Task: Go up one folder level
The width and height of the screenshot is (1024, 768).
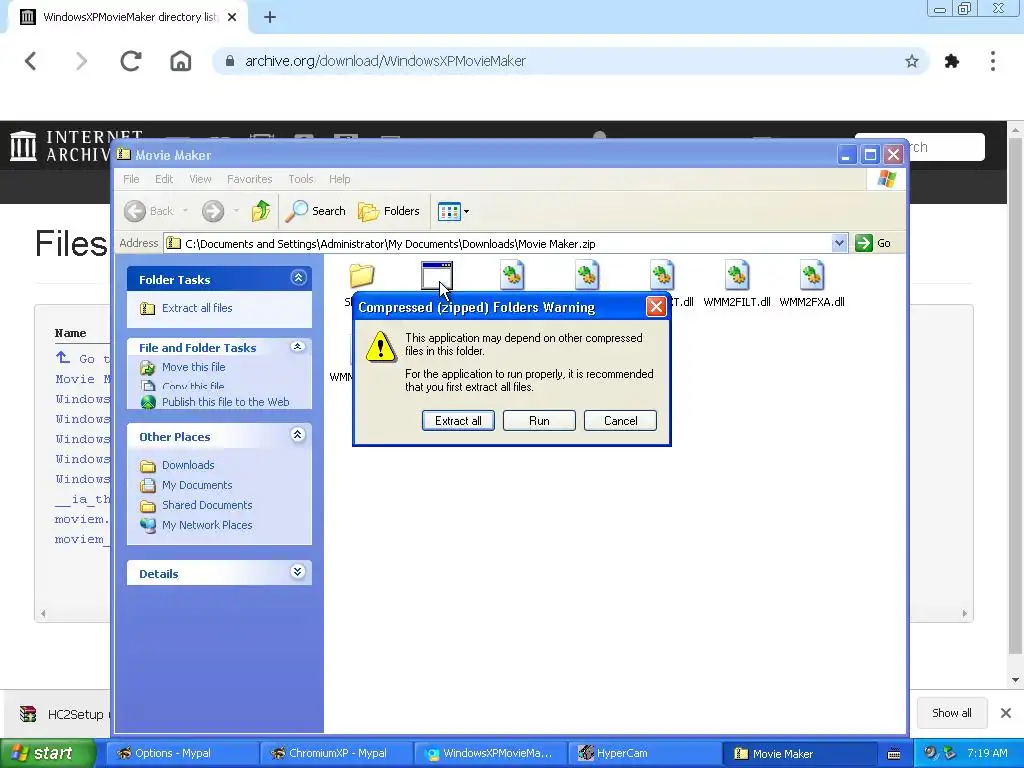Action: pos(261,211)
